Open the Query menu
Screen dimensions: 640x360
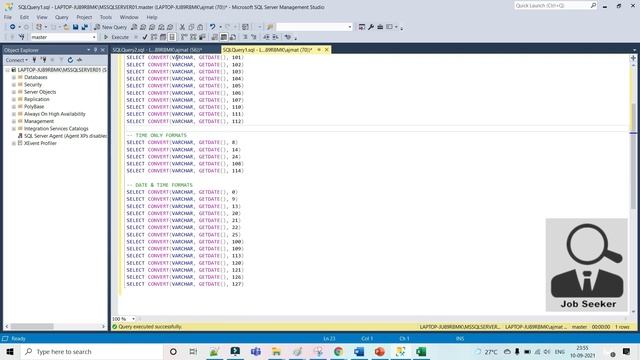click(x=62, y=17)
